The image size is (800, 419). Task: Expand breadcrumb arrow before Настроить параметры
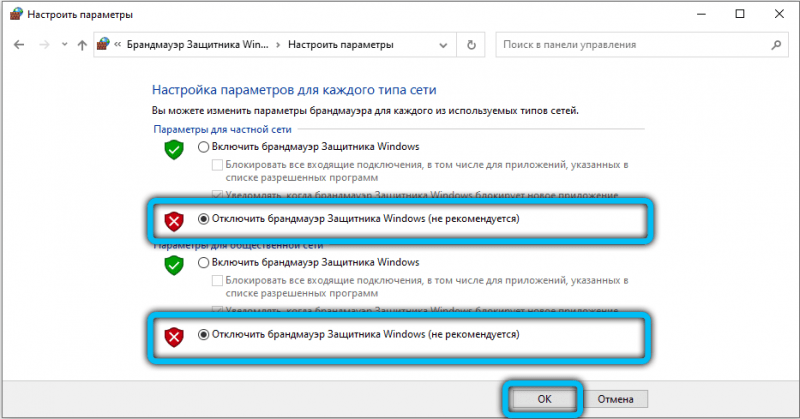click(x=278, y=45)
